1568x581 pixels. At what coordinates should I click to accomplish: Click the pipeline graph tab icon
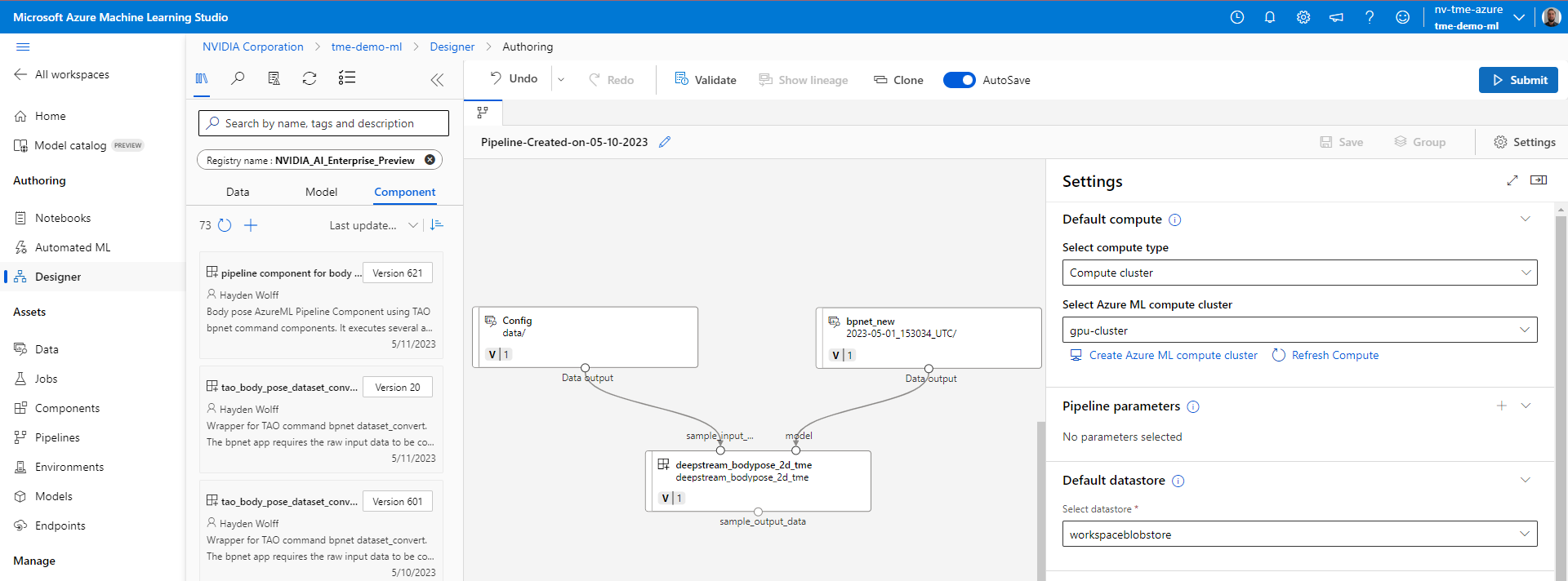pos(483,113)
